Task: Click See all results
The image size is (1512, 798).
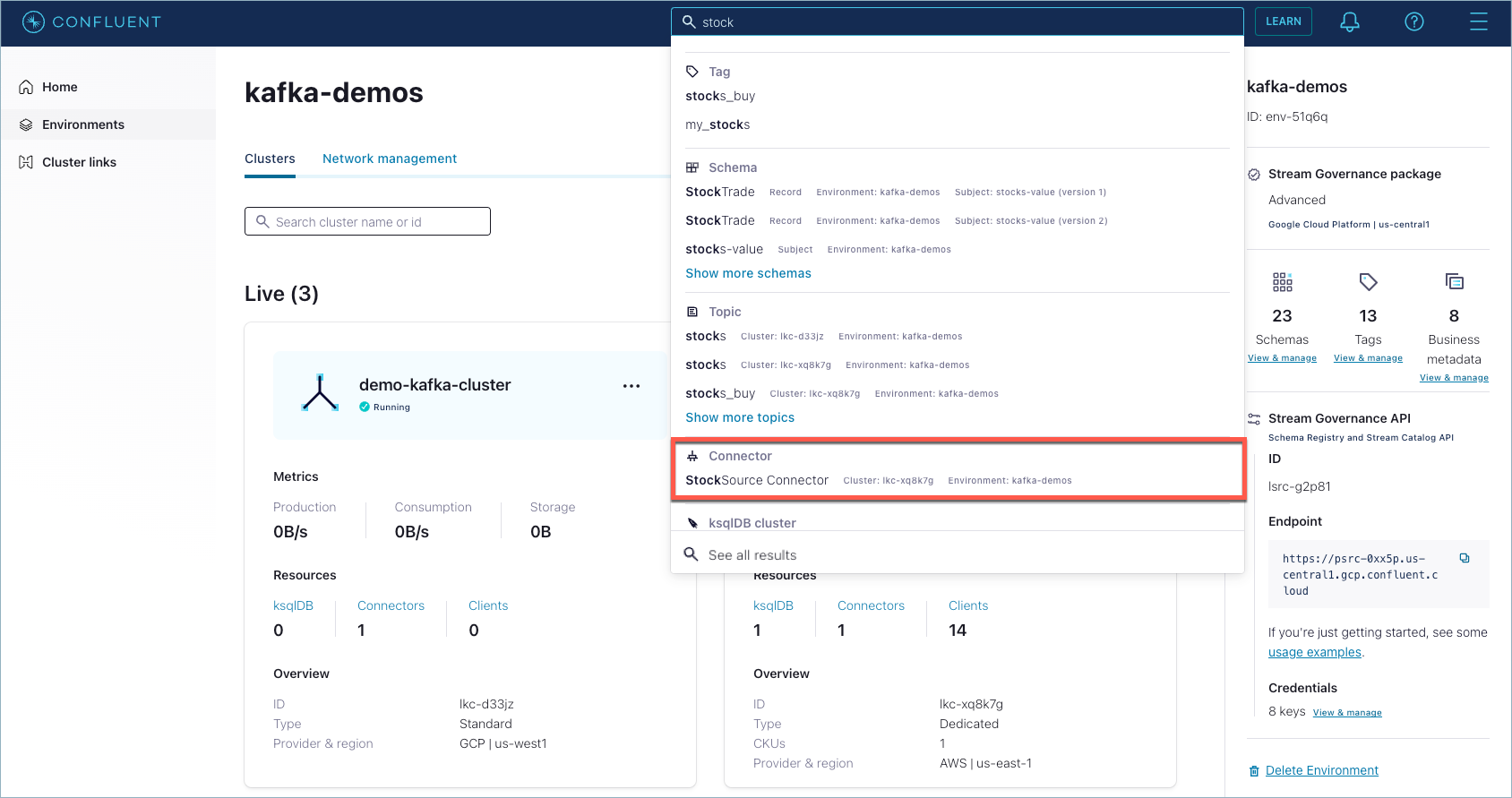Action: pyautogui.click(x=752, y=555)
